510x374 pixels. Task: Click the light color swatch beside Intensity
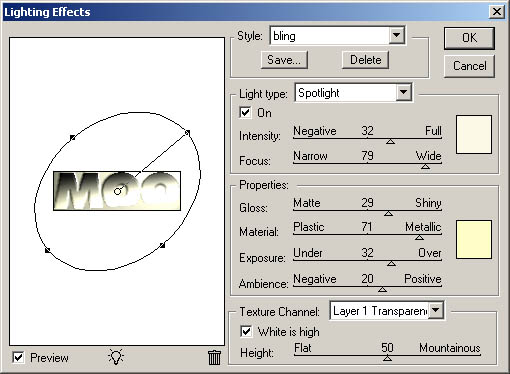click(x=474, y=134)
